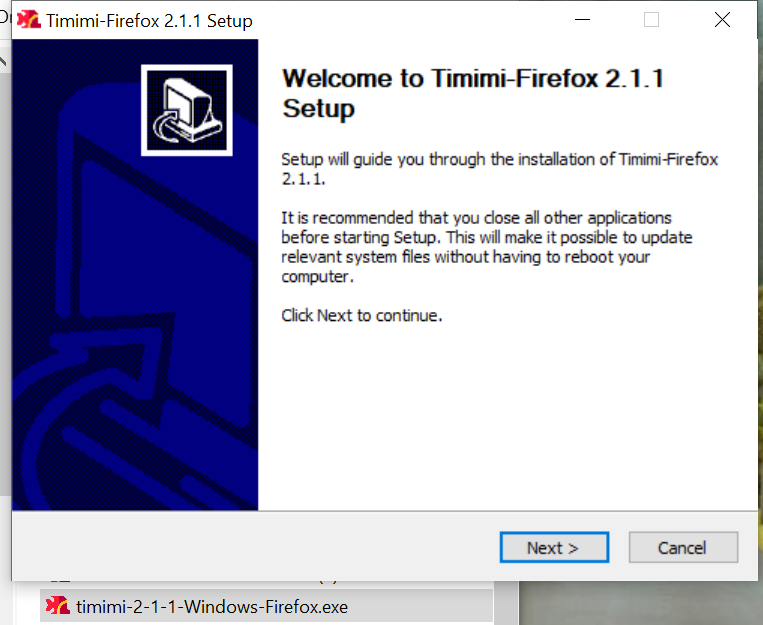Click the partially hidden icon above the exe file
763x625 pixels.
click(59, 581)
